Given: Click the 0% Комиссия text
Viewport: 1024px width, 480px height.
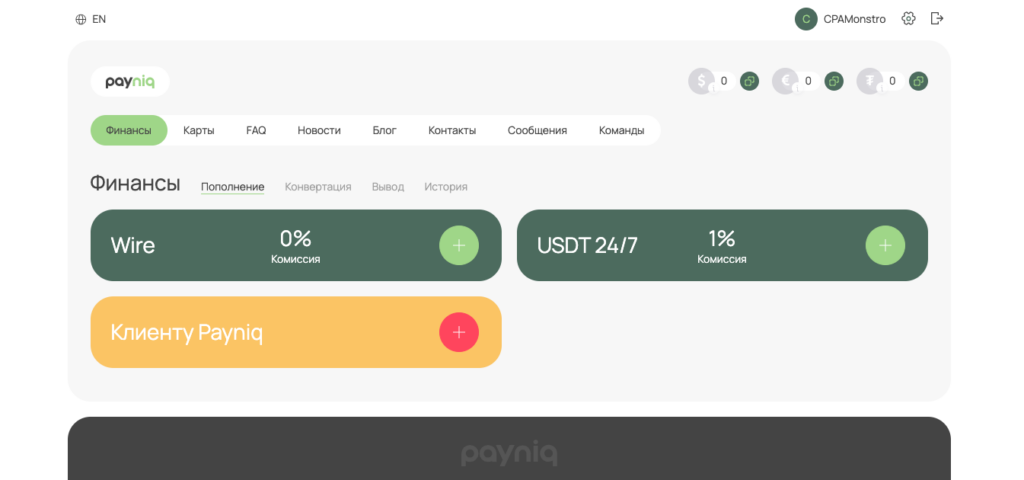Looking at the screenshot, I should click(296, 247).
